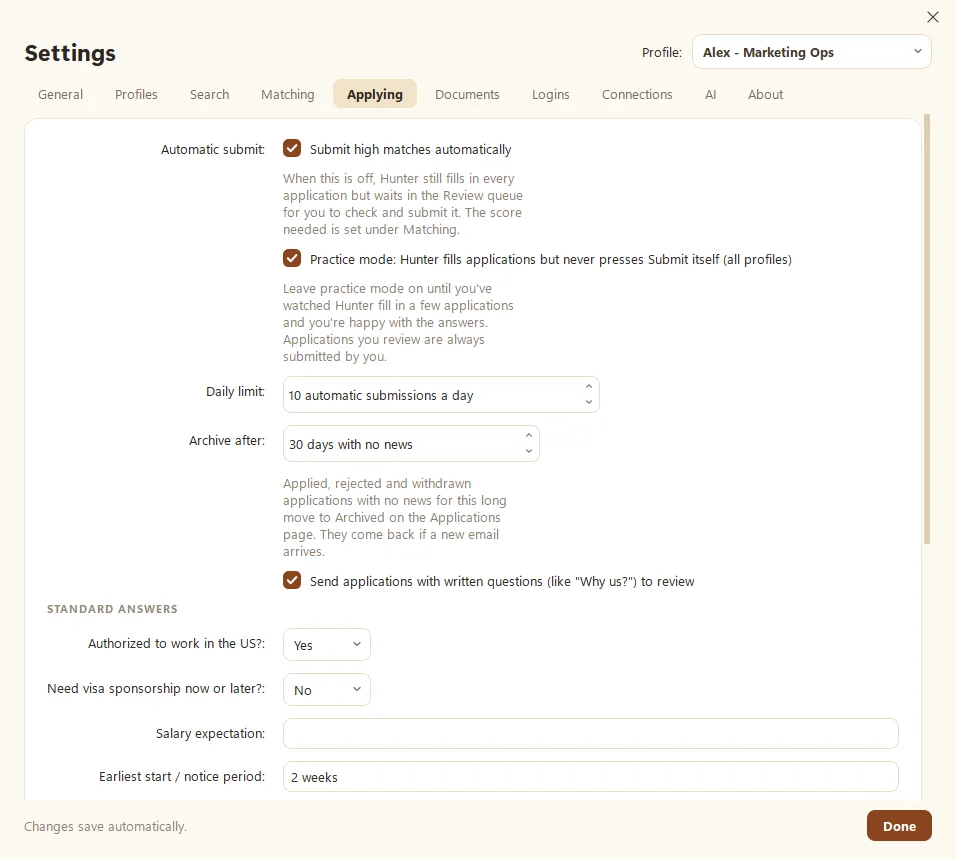This screenshot has width=956, height=859.
Task: Open the Profiles tab
Action: 136,94
